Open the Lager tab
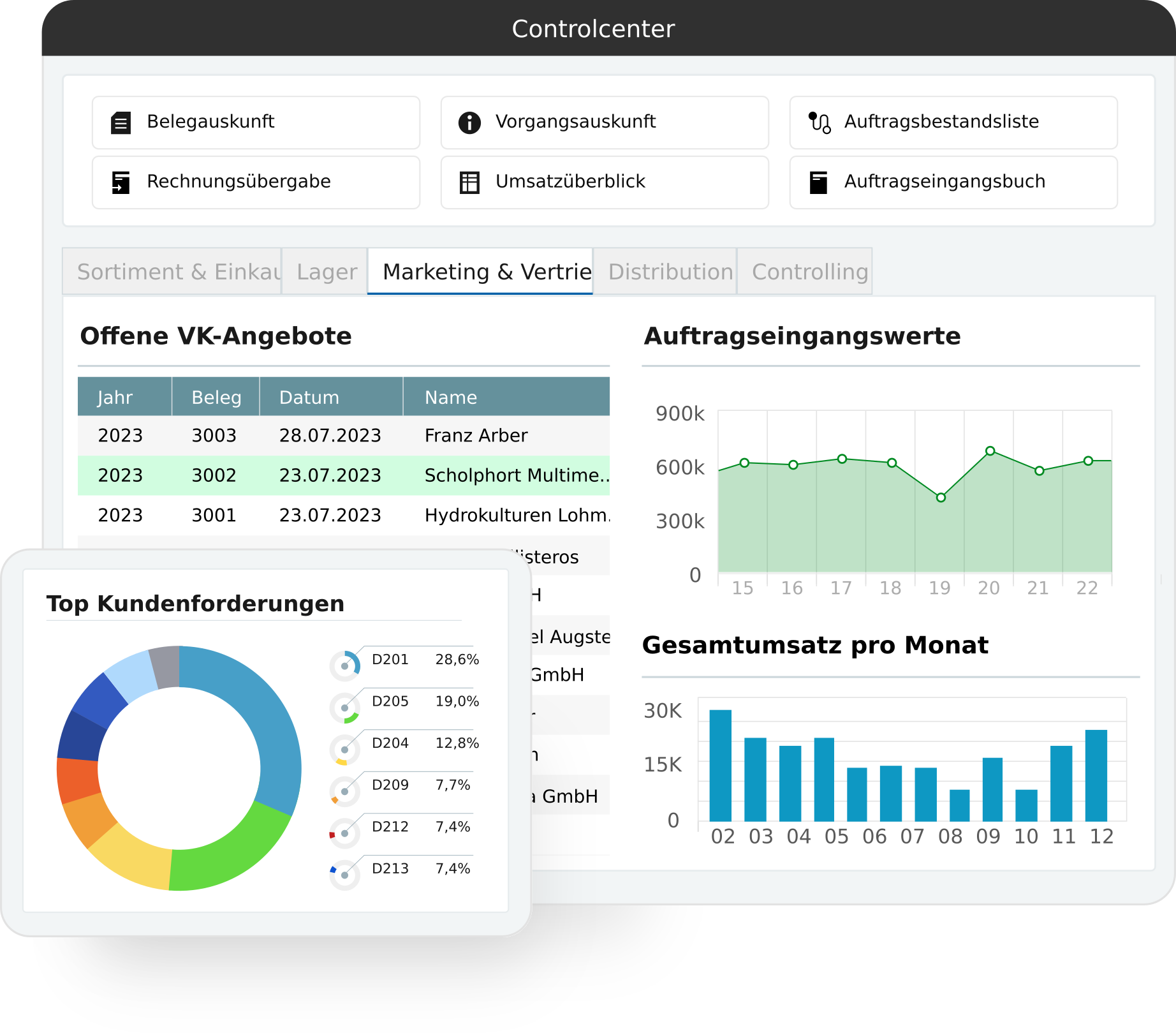 pos(325,272)
